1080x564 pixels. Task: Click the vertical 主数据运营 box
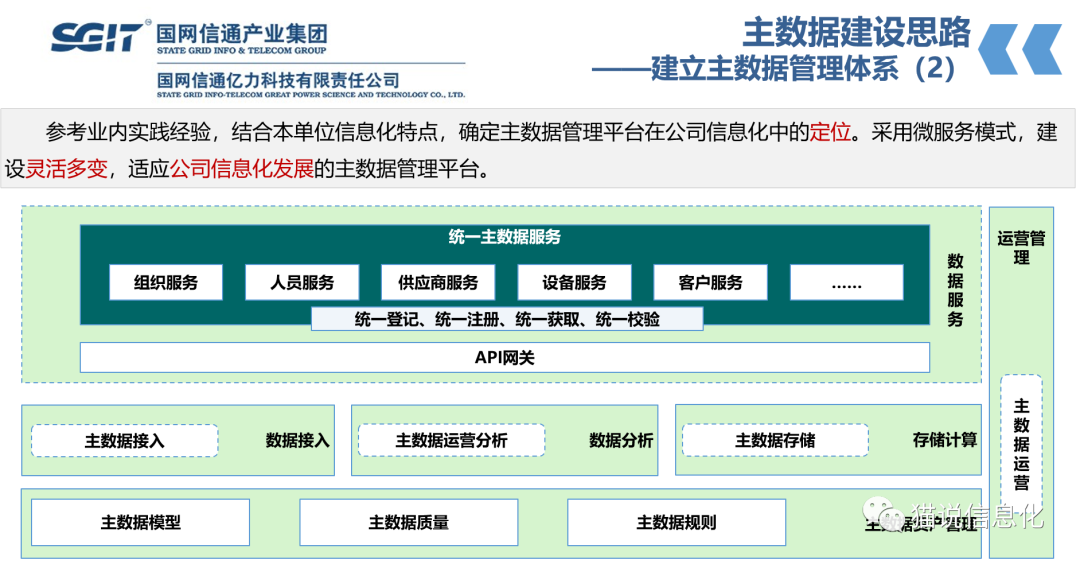[x=1021, y=445]
